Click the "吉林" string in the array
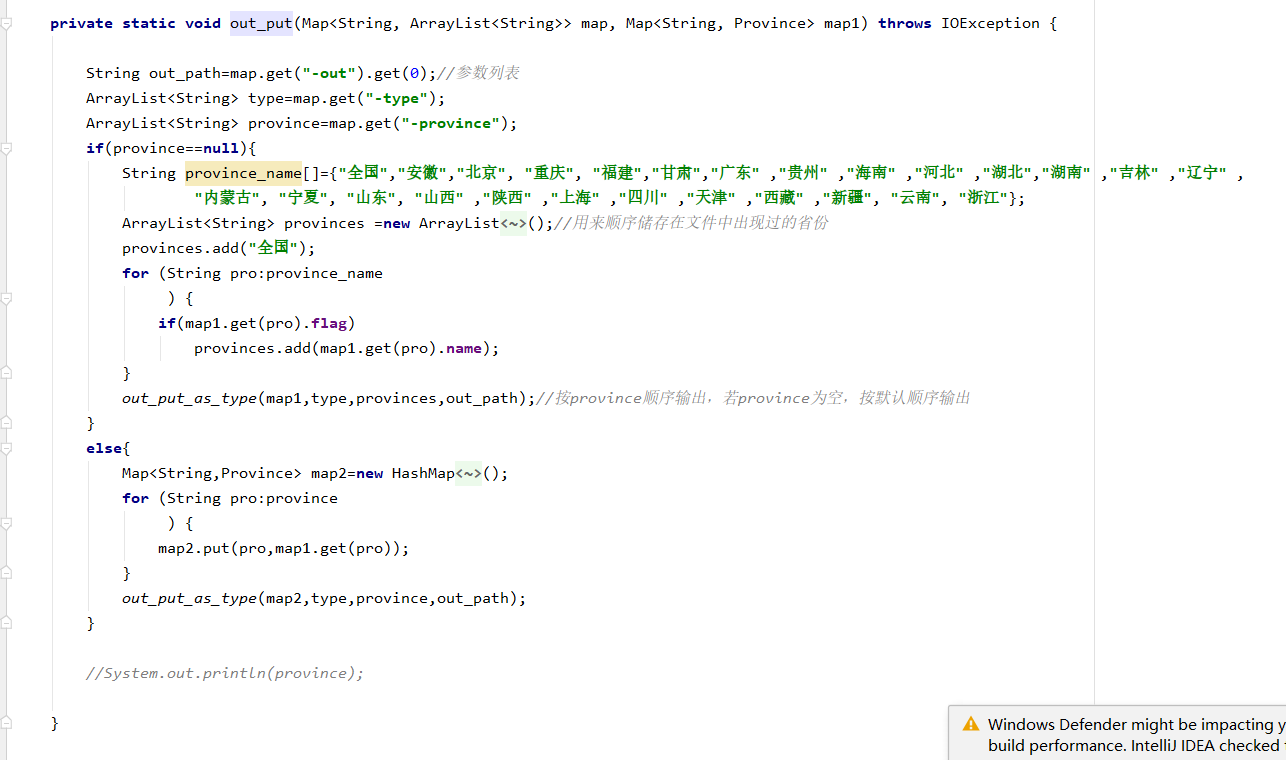1286x760 pixels. click(x=1134, y=173)
